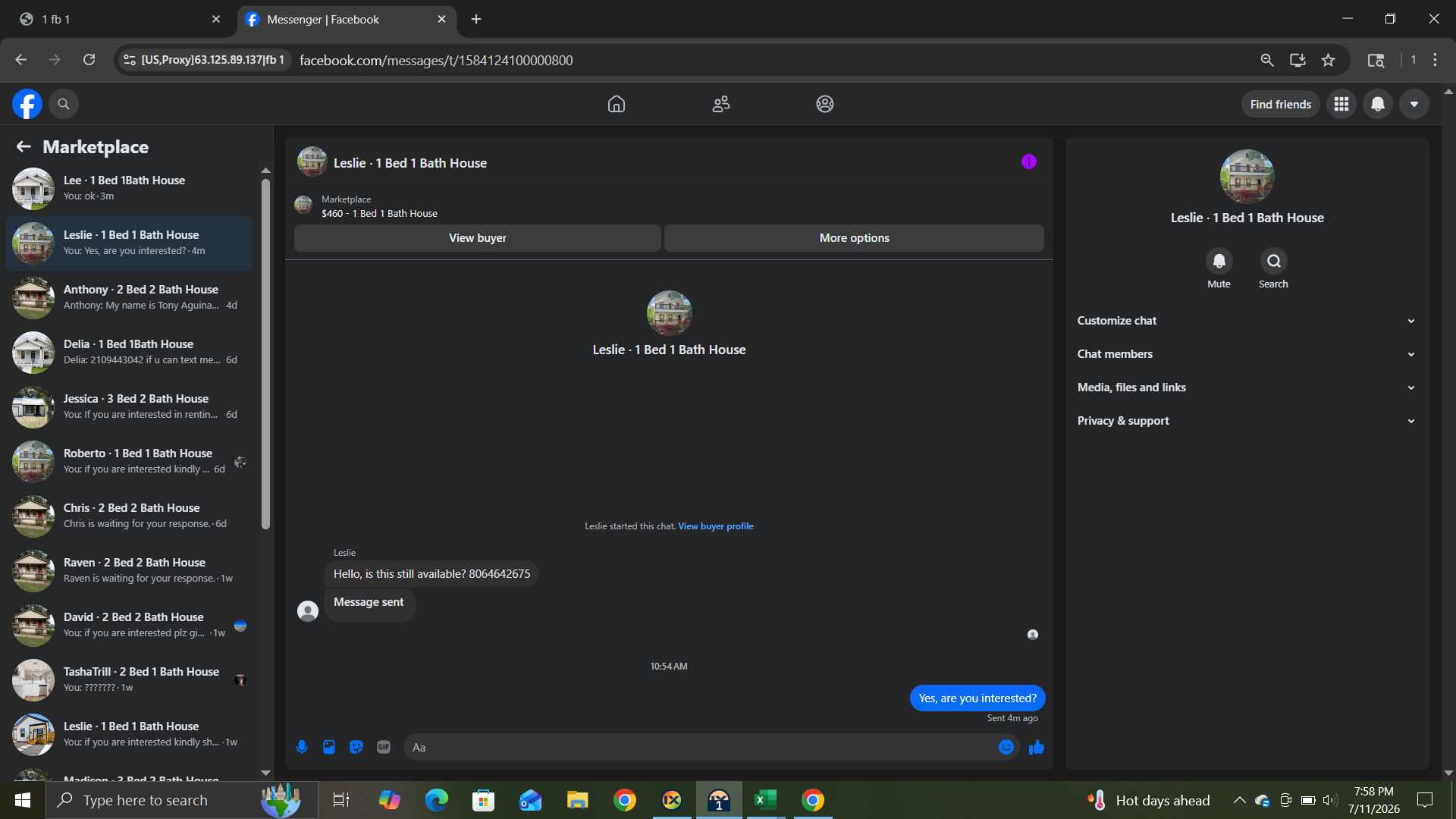Show hidden system tray icons

tap(1239, 800)
